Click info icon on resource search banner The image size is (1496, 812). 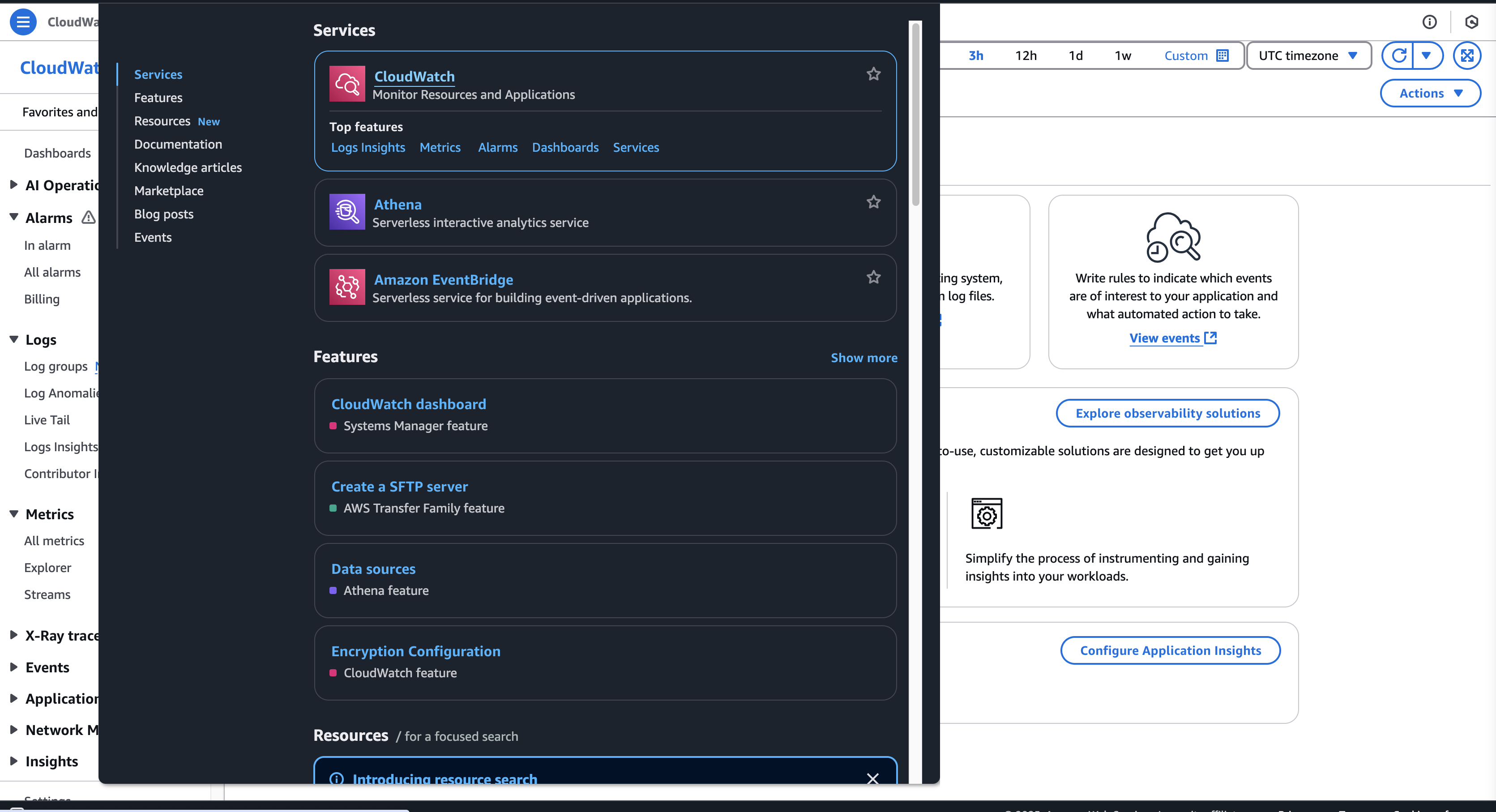[336, 778]
